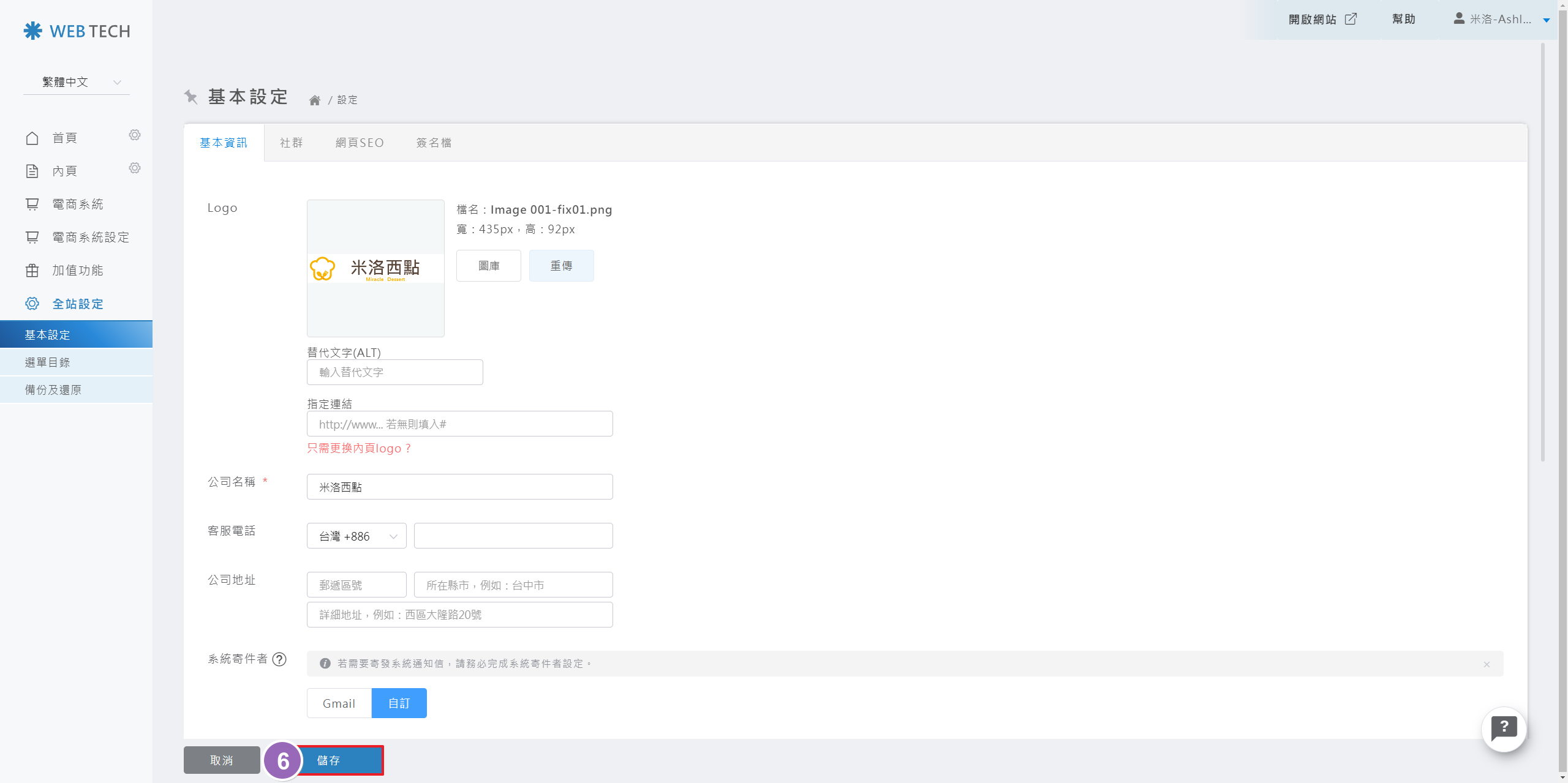Image resolution: width=1568 pixels, height=783 pixels.
Task: Click the home breadcrumb icon
Action: pyautogui.click(x=314, y=100)
